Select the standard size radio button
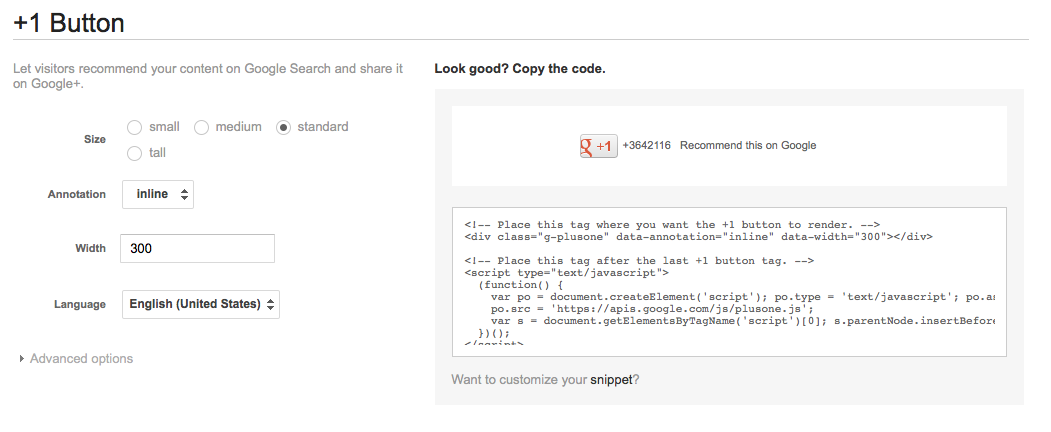The width and height of the screenshot is (1051, 432). point(283,127)
